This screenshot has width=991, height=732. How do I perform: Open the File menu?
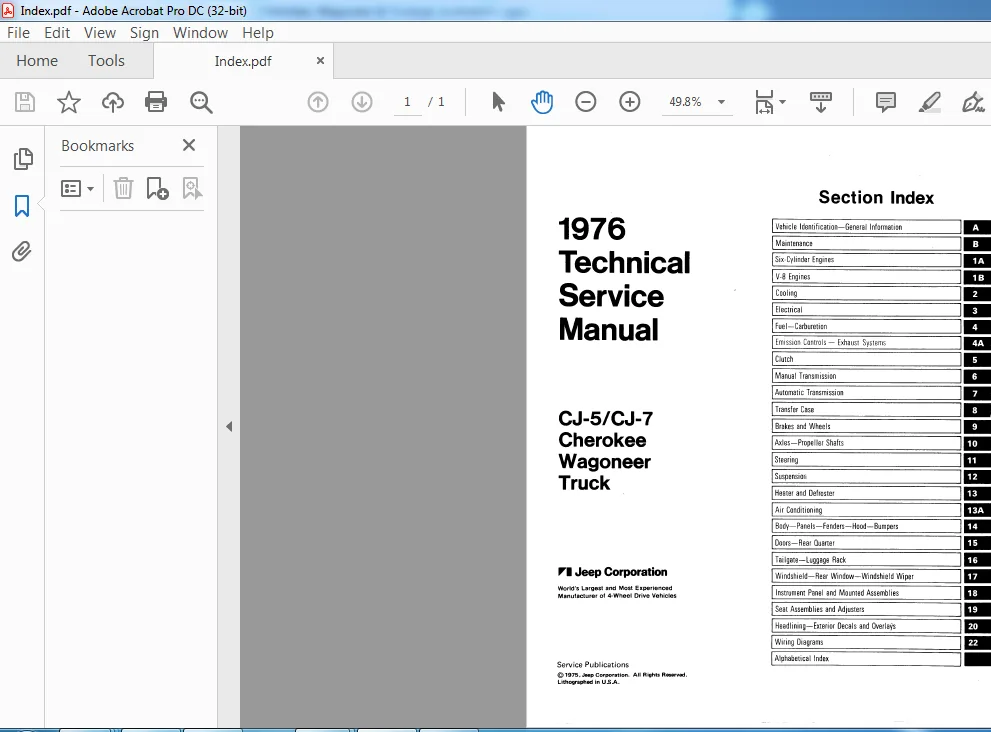tap(18, 33)
